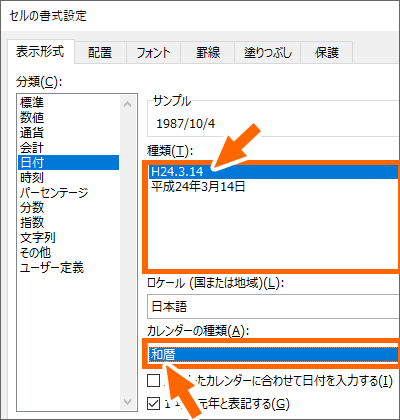Open the 配置 tab
Viewport: 400px width, 420px height.
100,53
